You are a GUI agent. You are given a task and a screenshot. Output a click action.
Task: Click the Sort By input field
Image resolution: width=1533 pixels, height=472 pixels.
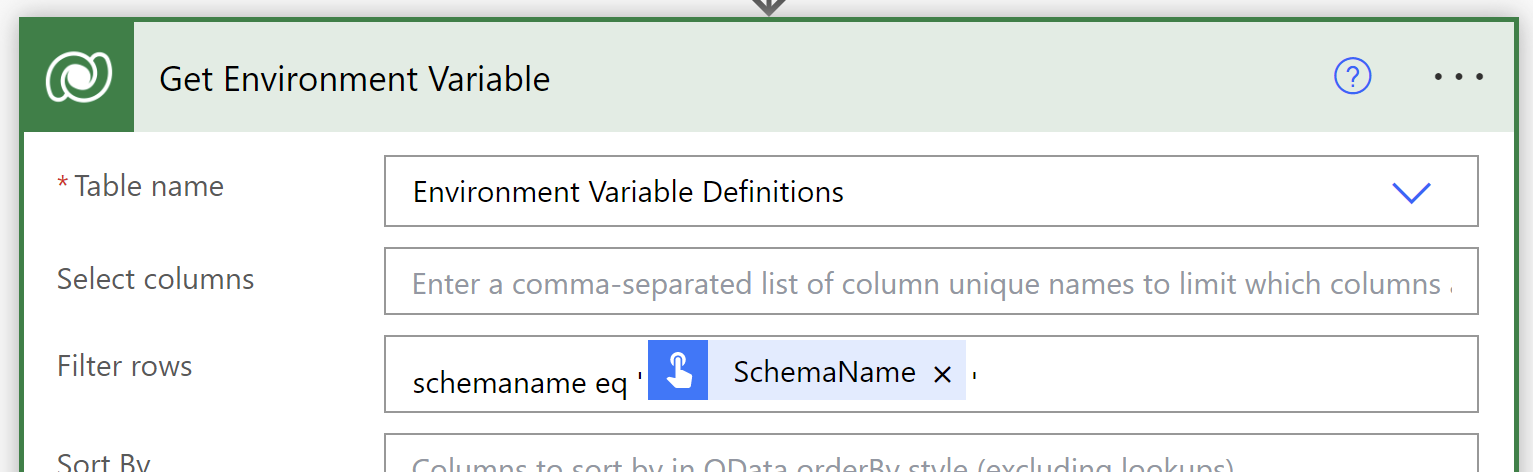(x=930, y=458)
